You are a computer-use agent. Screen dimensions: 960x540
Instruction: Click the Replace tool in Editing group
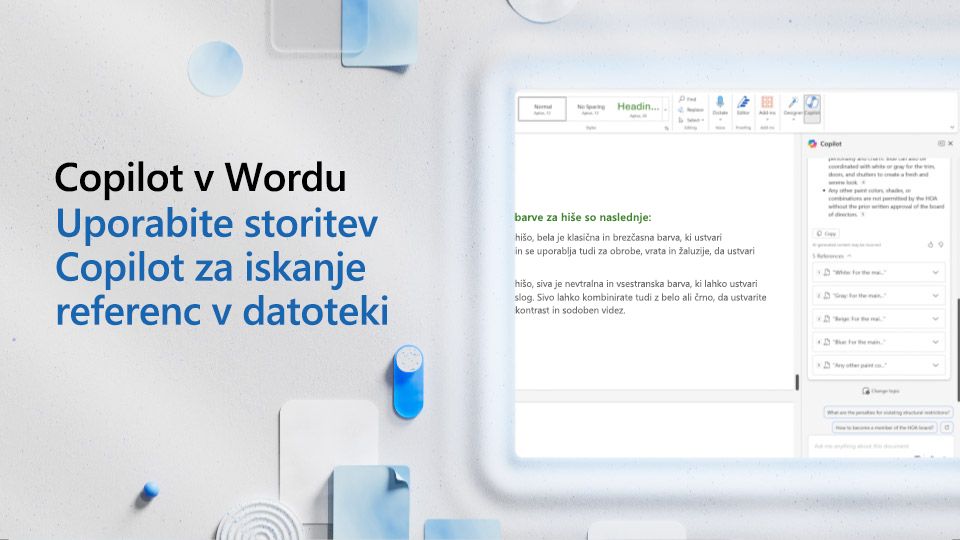pos(691,110)
